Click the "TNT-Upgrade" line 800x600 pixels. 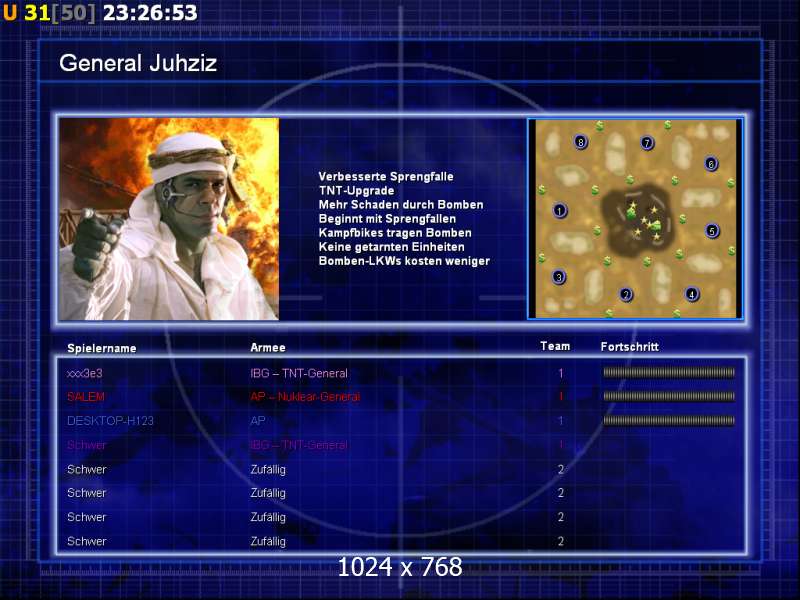[x=356, y=191]
